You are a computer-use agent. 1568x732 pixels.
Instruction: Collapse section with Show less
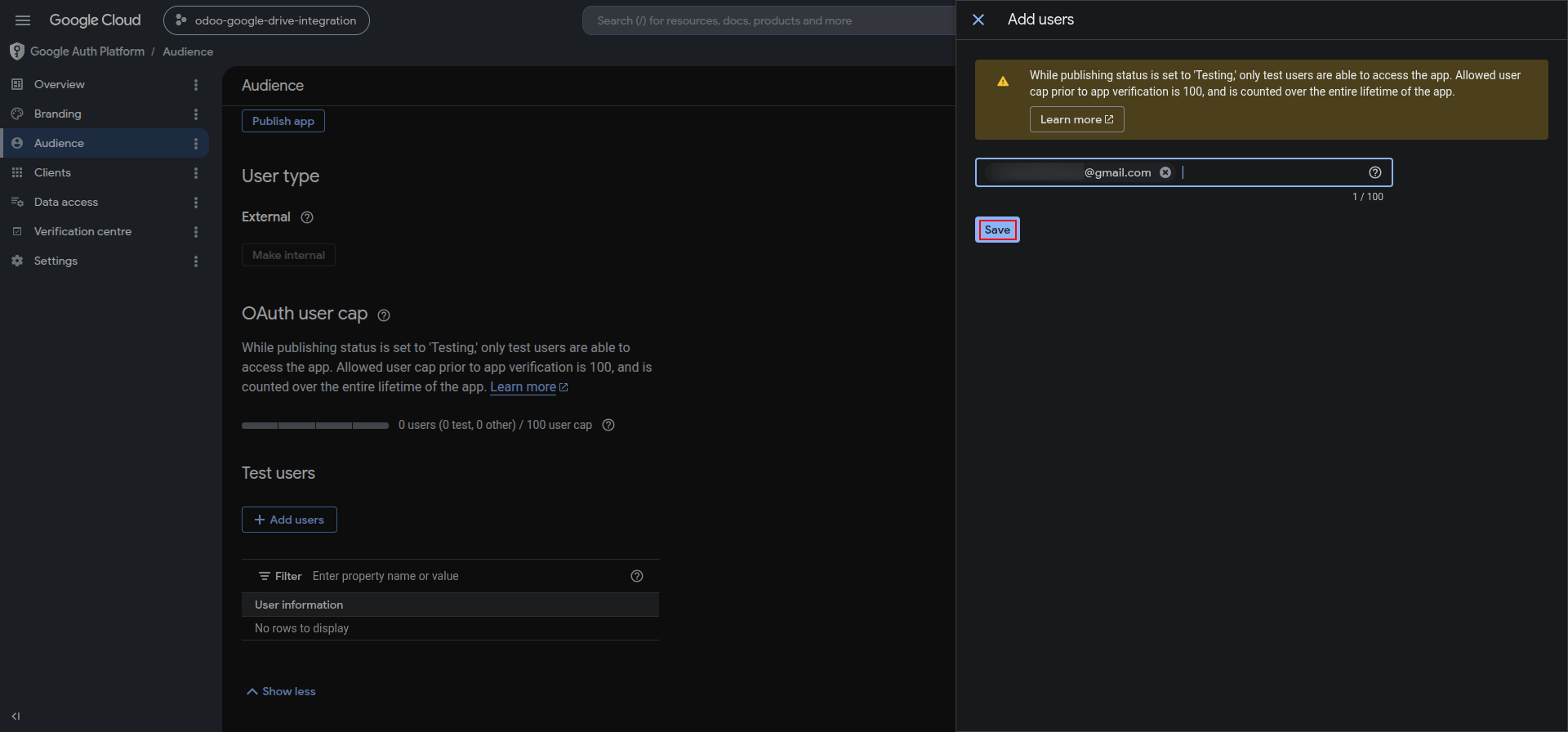[281, 691]
